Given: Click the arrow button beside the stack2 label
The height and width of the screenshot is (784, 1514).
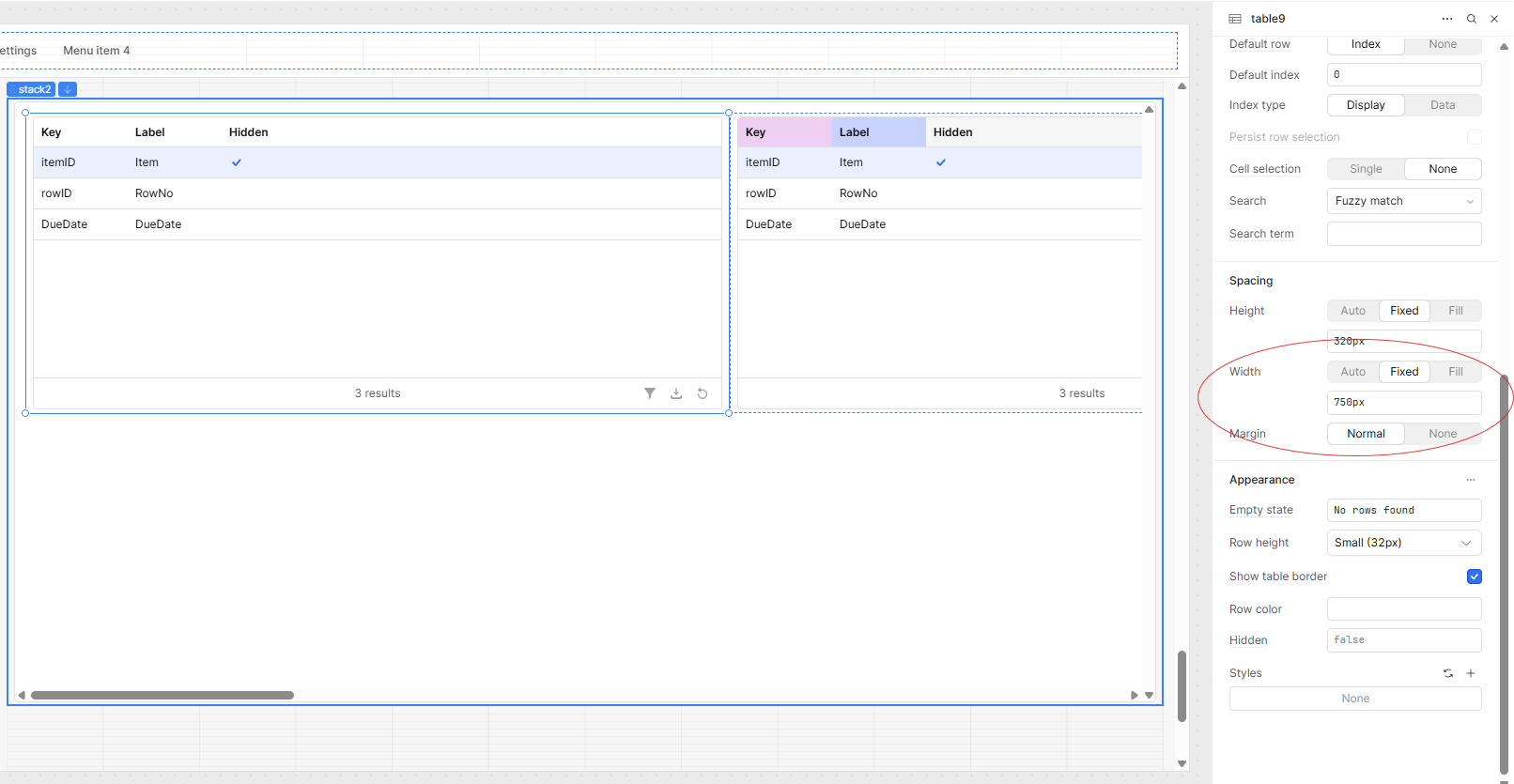Looking at the screenshot, I should pyautogui.click(x=68, y=89).
